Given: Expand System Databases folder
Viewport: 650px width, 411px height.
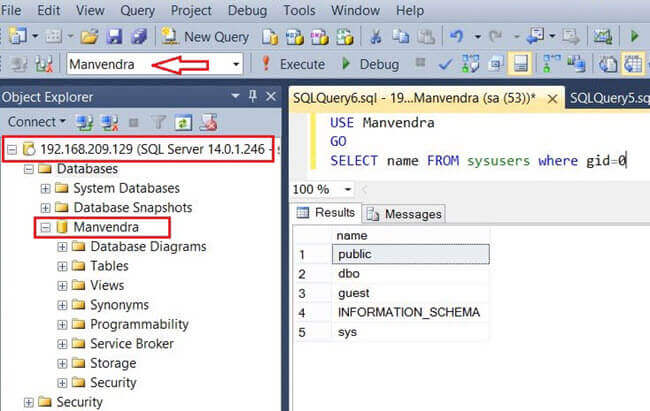Looking at the screenshot, I should 45,188.
